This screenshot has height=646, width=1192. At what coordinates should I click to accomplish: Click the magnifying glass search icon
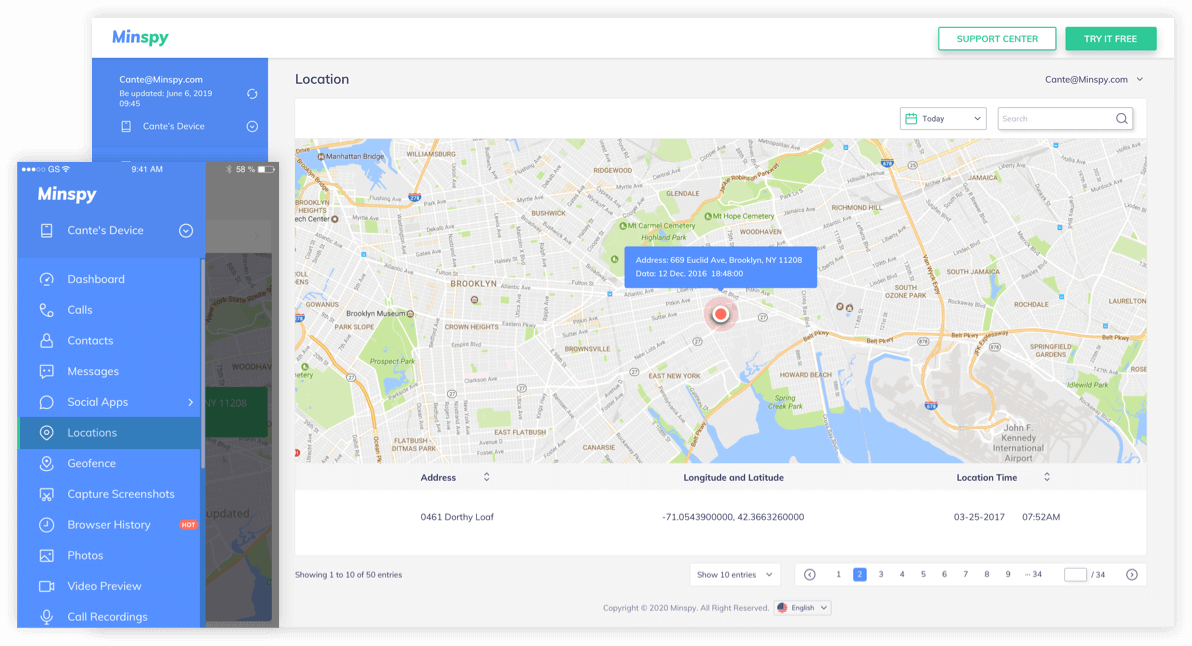(x=1121, y=118)
